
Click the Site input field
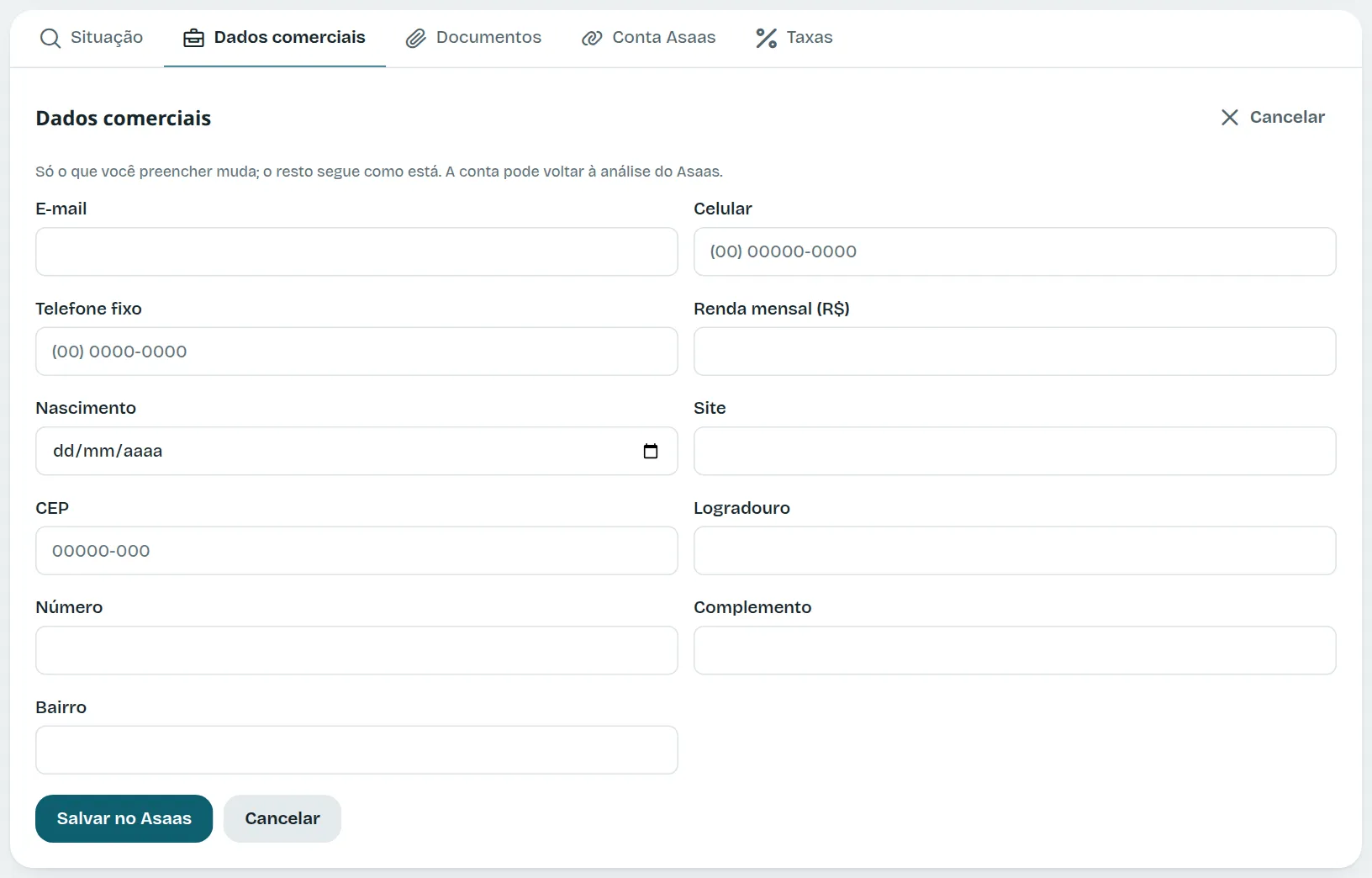coord(1015,451)
